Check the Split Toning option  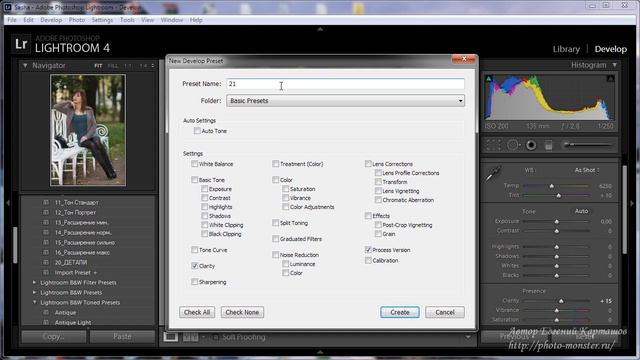coord(276,223)
